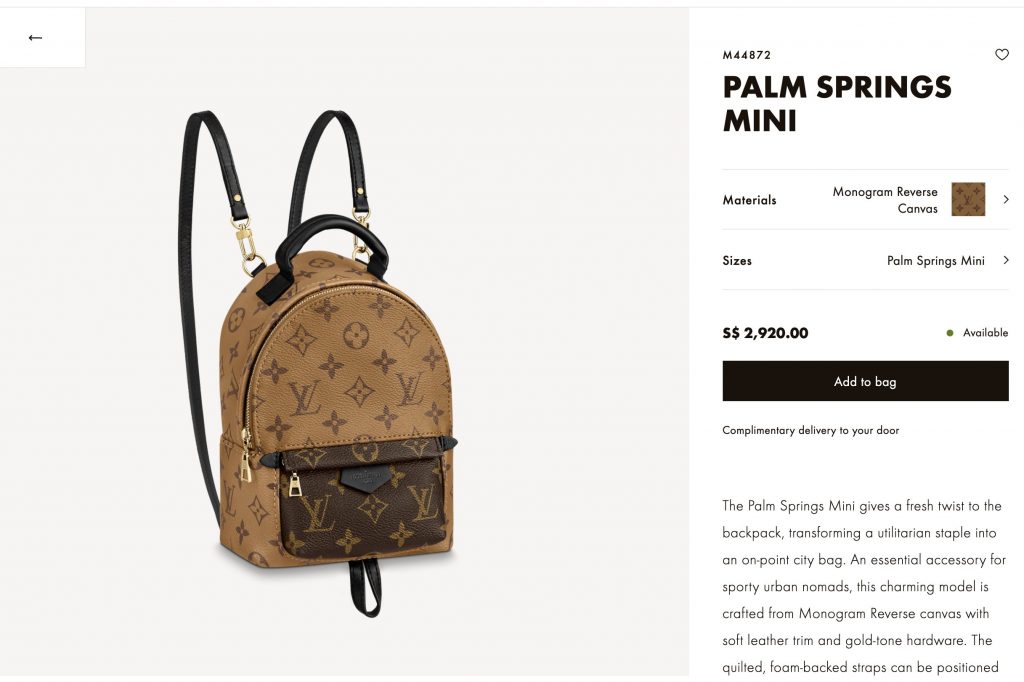Expand Sizes options chevron
This screenshot has height=682, width=1024.
[x=1006, y=260]
